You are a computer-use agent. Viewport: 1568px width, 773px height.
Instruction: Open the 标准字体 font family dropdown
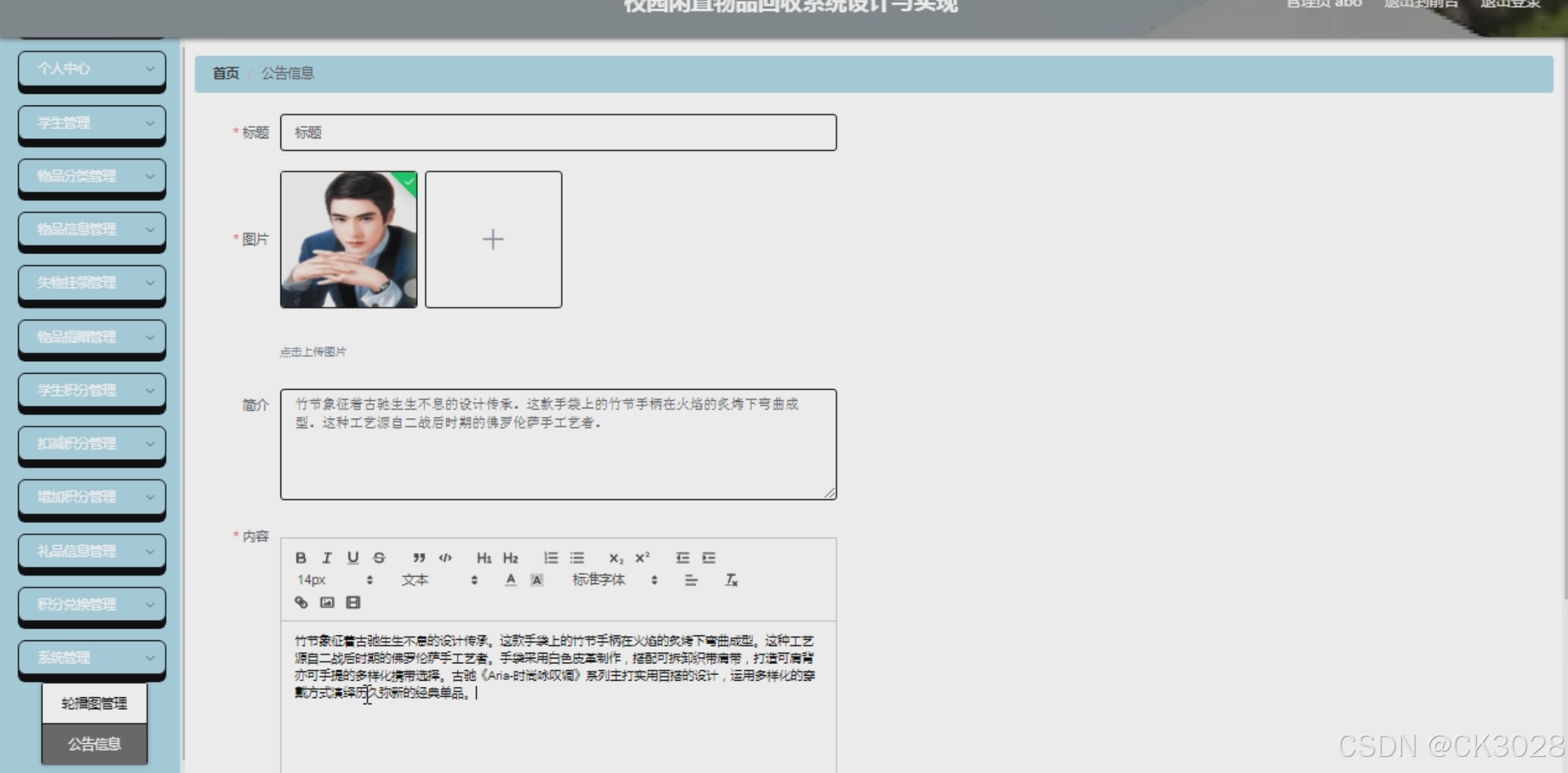[x=614, y=580]
